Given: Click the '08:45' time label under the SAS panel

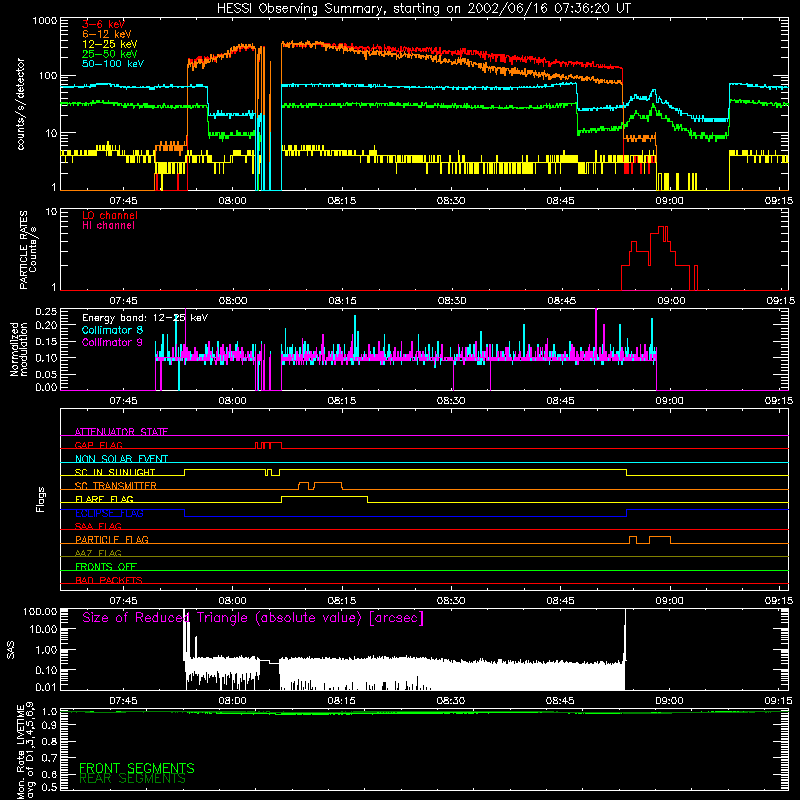Looking at the screenshot, I should point(560,701).
